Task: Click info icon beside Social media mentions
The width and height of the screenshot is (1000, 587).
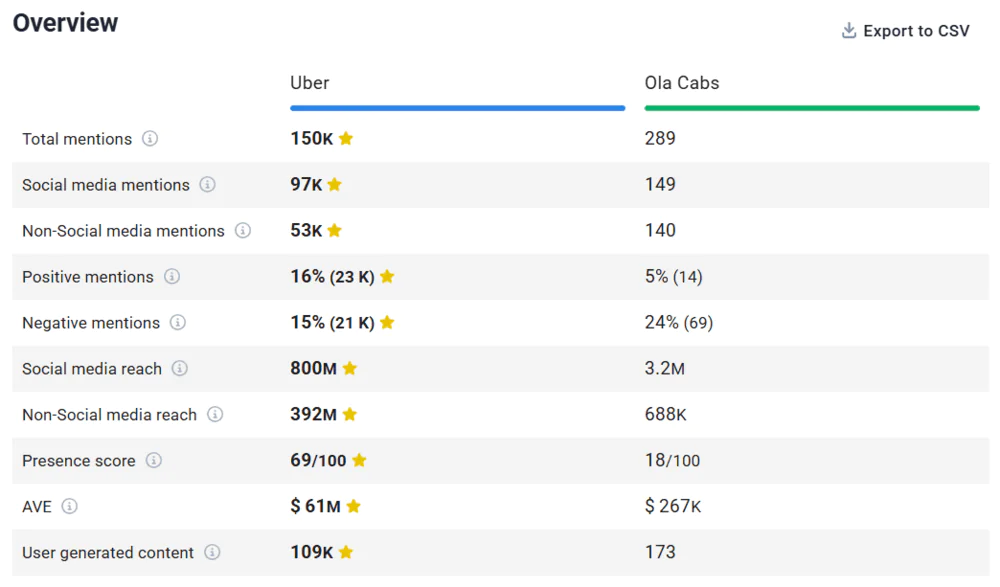Action: 207,185
